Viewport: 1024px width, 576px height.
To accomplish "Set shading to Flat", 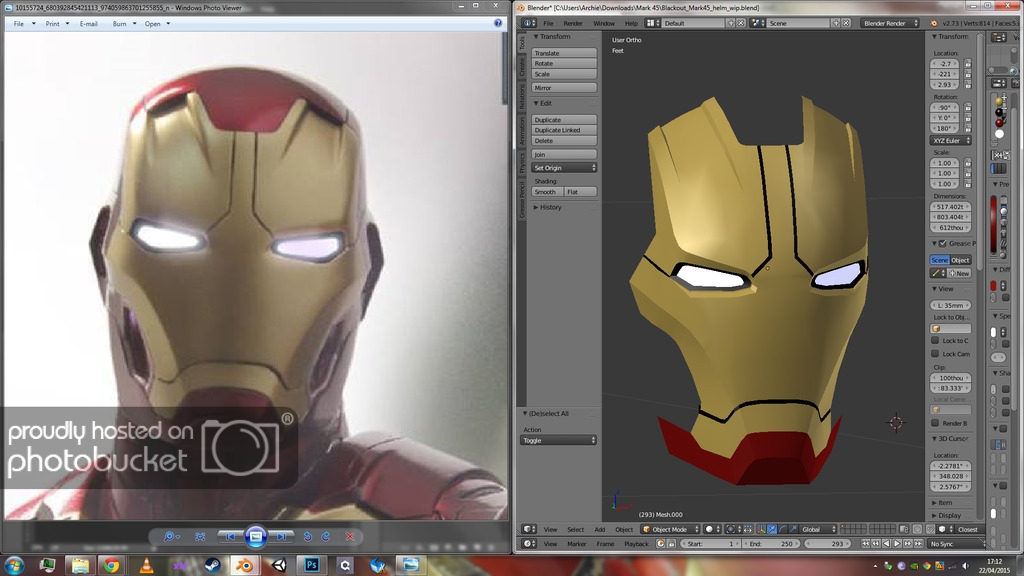I will pos(581,192).
